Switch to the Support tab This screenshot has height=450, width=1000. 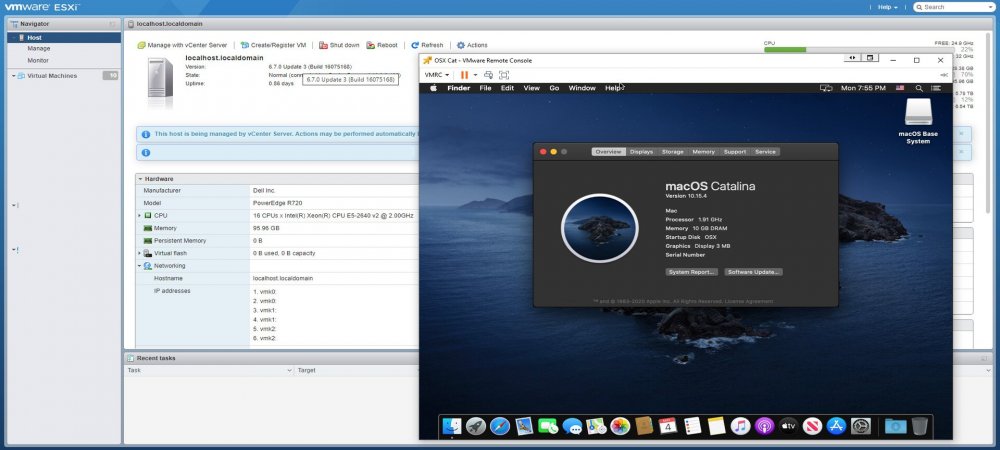735,152
